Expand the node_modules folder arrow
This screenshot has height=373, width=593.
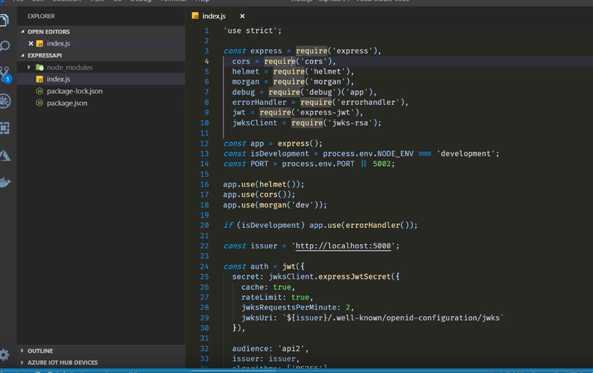[x=29, y=67]
